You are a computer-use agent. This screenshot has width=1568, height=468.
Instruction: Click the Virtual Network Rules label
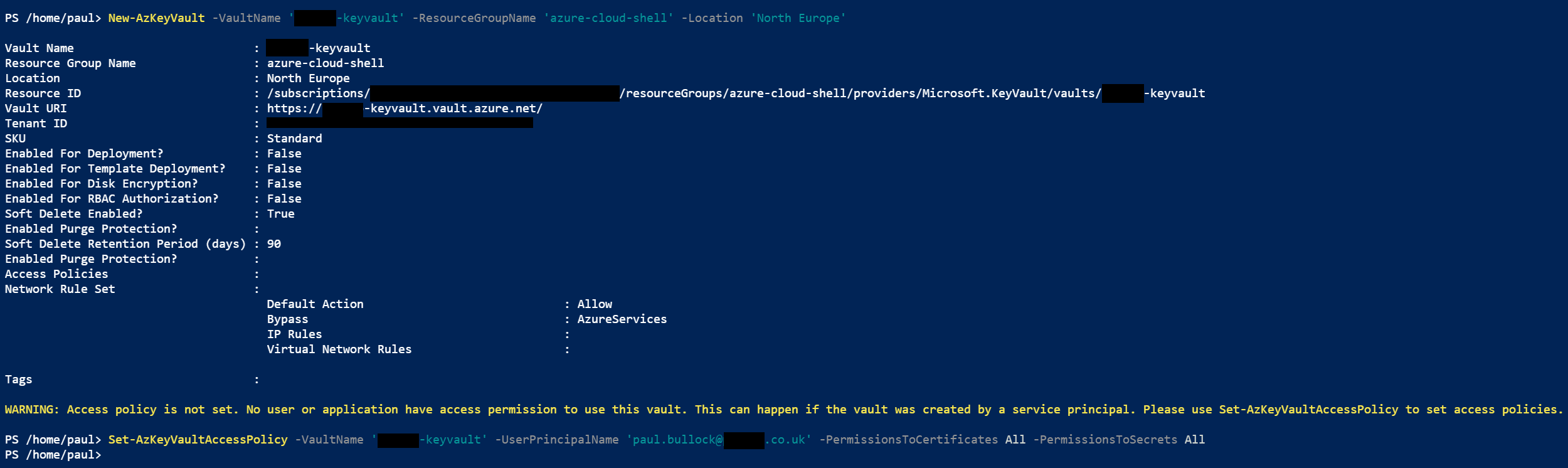coord(339,349)
